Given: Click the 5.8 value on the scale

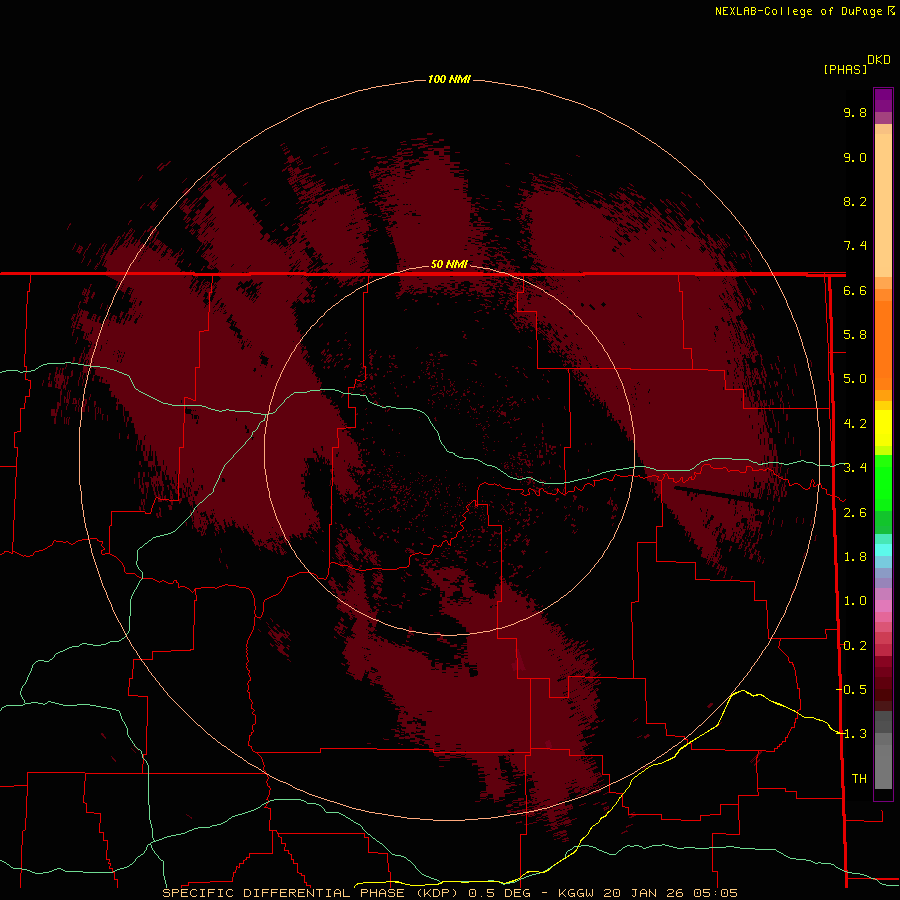Looking at the screenshot, I should pyautogui.click(x=855, y=335).
